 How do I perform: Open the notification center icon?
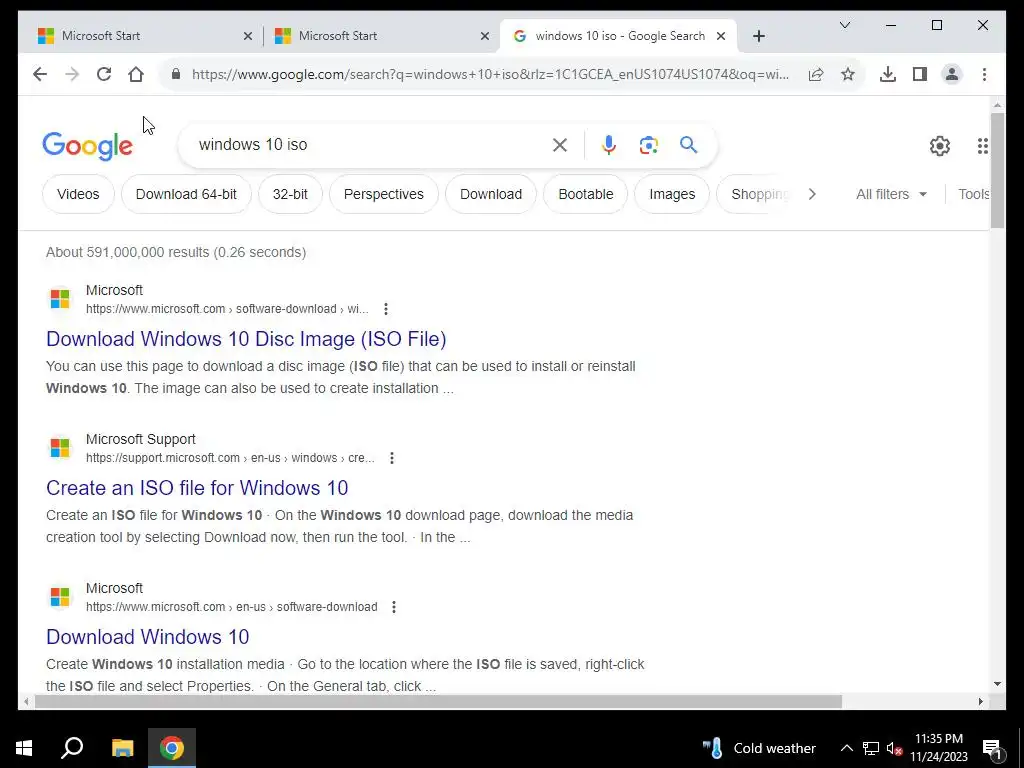[992, 749]
